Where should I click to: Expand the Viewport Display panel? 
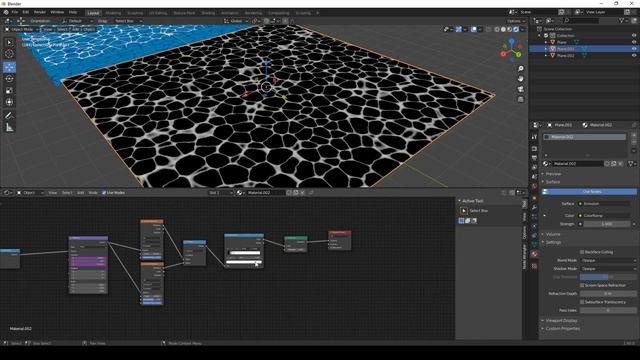(561, 320)
